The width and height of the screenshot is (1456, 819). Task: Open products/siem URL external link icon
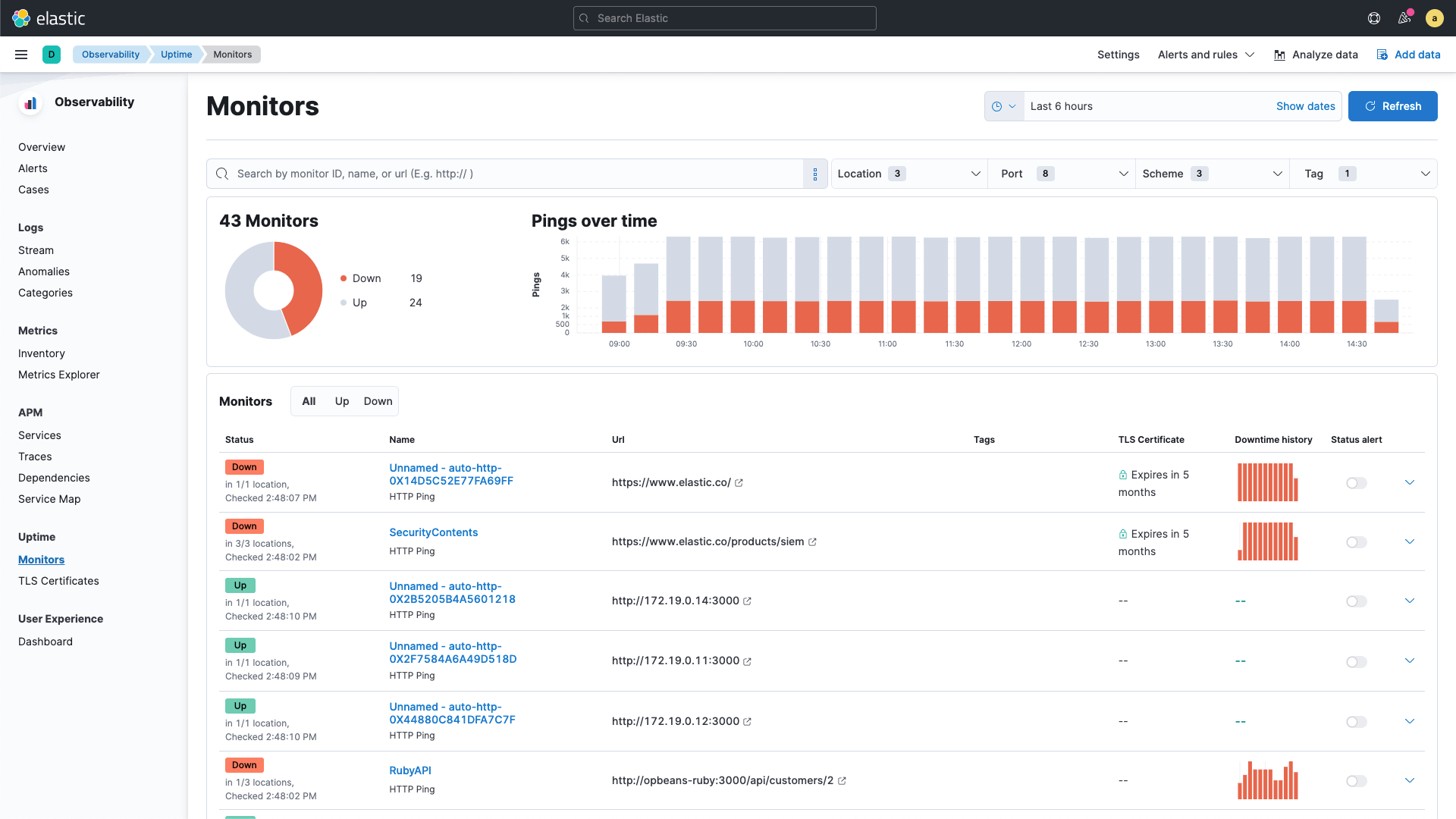pos(812,541)
